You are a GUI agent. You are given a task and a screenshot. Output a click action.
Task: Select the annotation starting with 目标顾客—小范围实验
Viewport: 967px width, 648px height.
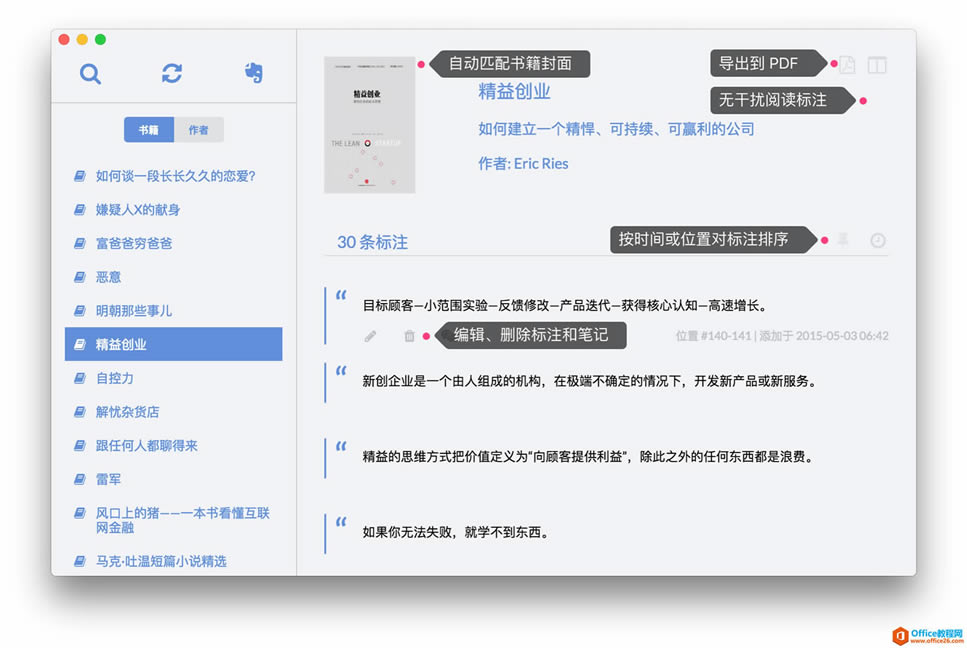[x=565, y=305]
